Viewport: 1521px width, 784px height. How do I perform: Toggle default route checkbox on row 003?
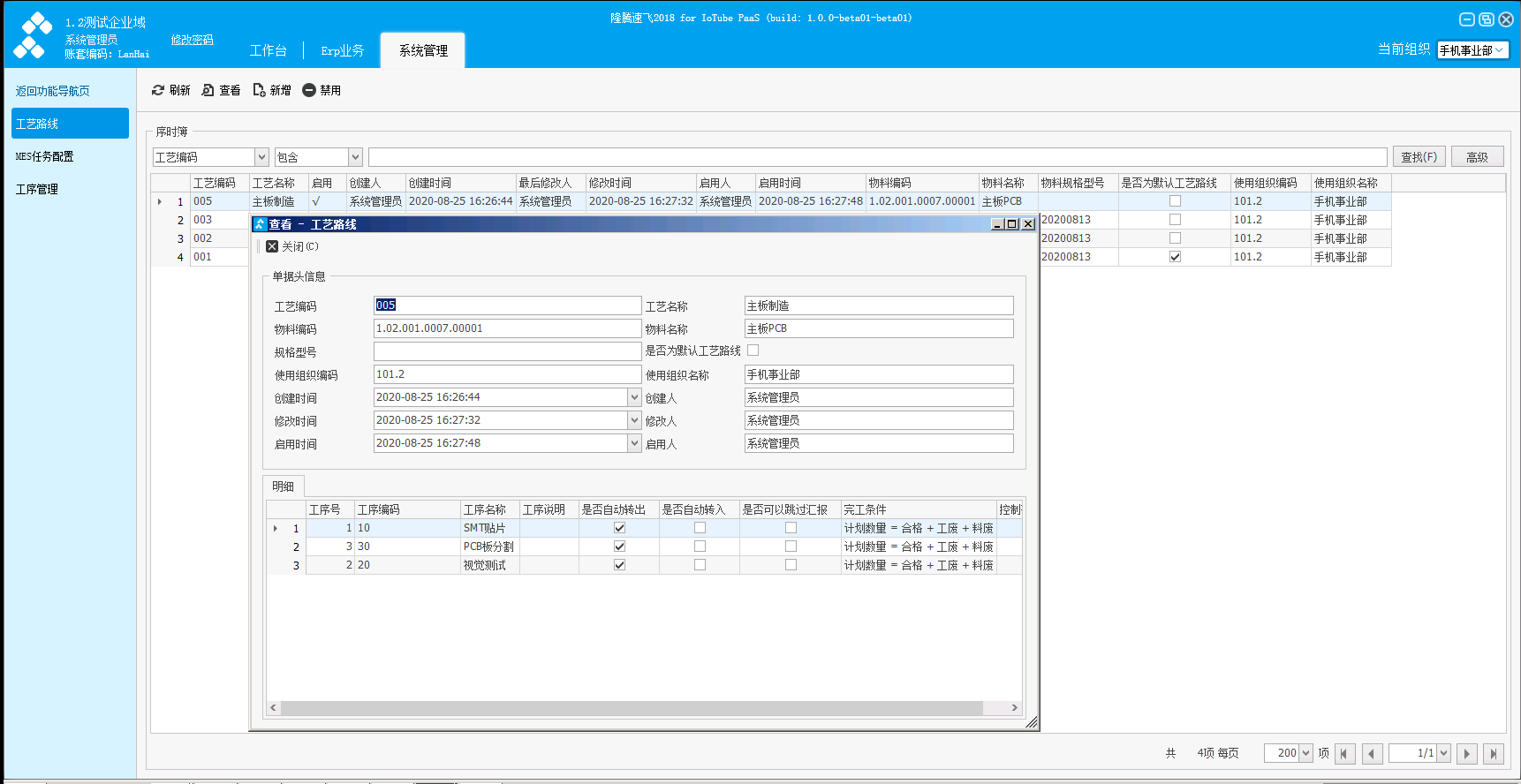tap(1175, 220)
